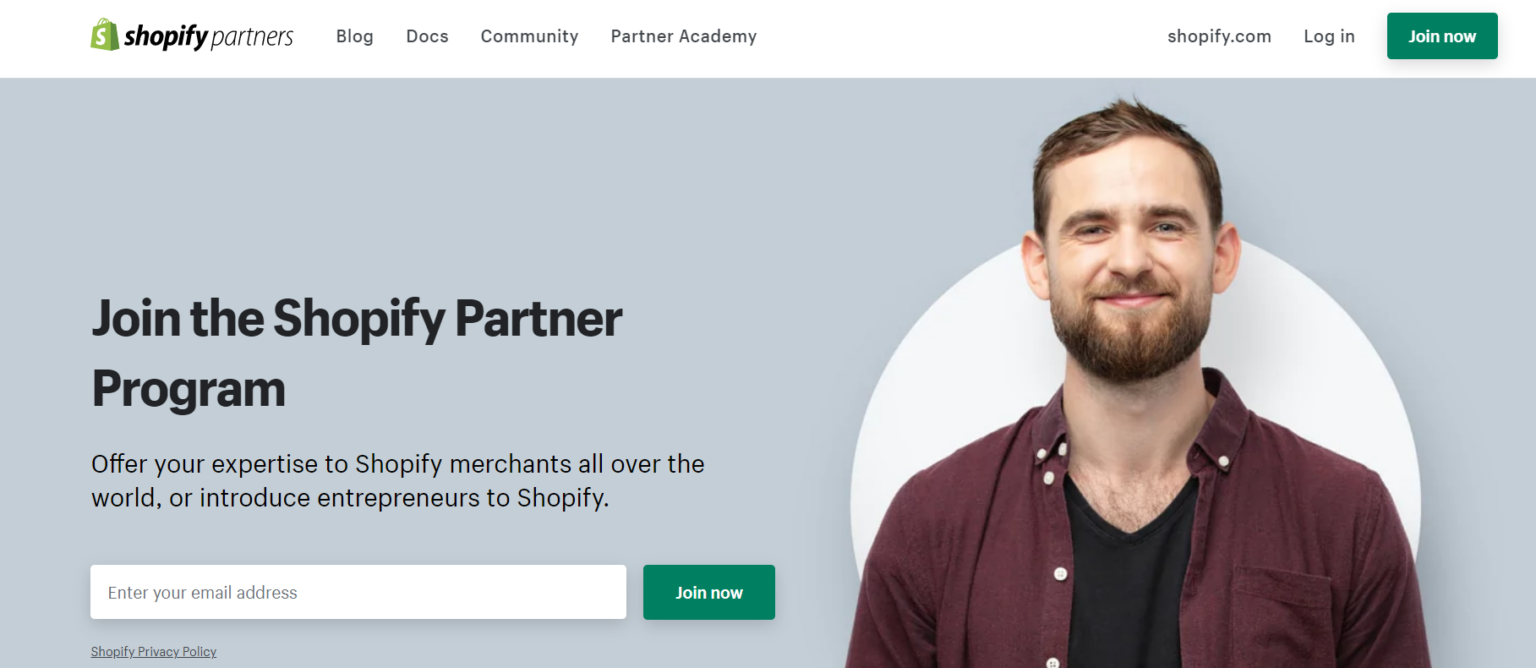Focus the "Enter your email address" field
Viewport: 1536px width, 668px height.
[x=358, y=592]
